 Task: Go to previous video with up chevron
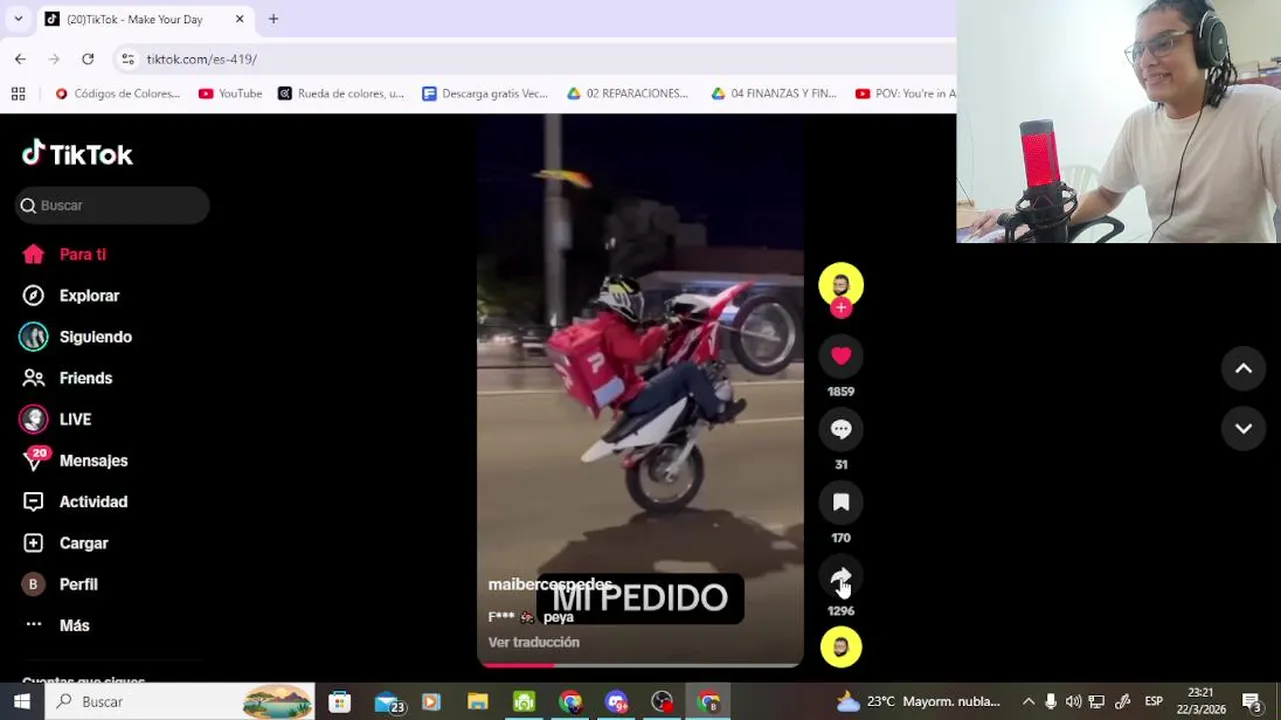pos(1243,368)
